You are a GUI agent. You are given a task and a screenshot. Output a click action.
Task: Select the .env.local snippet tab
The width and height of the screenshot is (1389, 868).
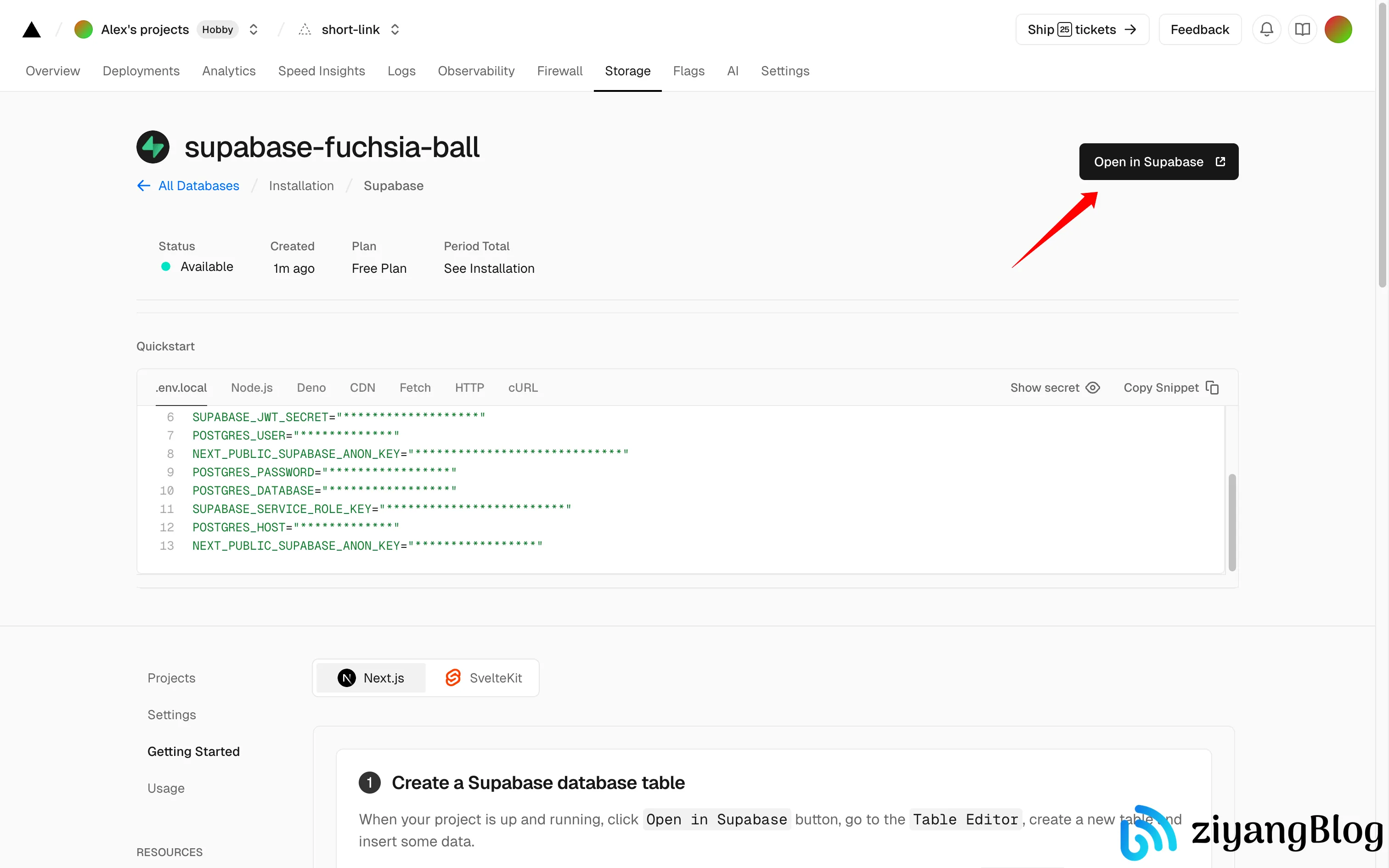tap(181, 388)
